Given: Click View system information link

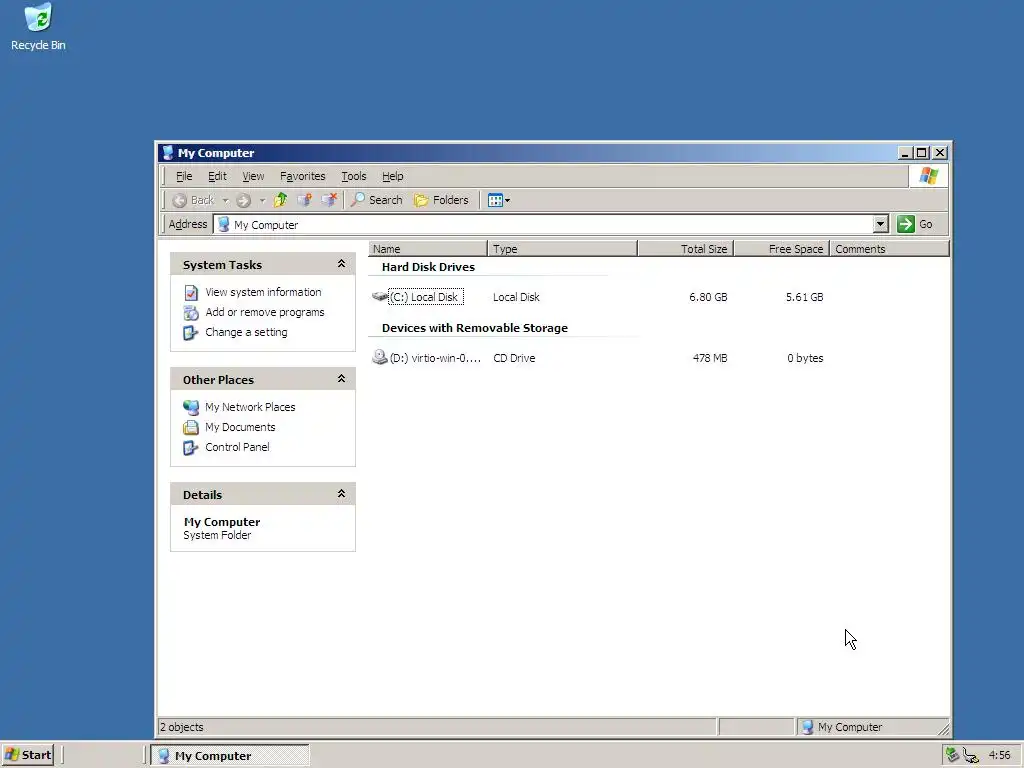Looking at the screenshot, I should click(263, 292).
